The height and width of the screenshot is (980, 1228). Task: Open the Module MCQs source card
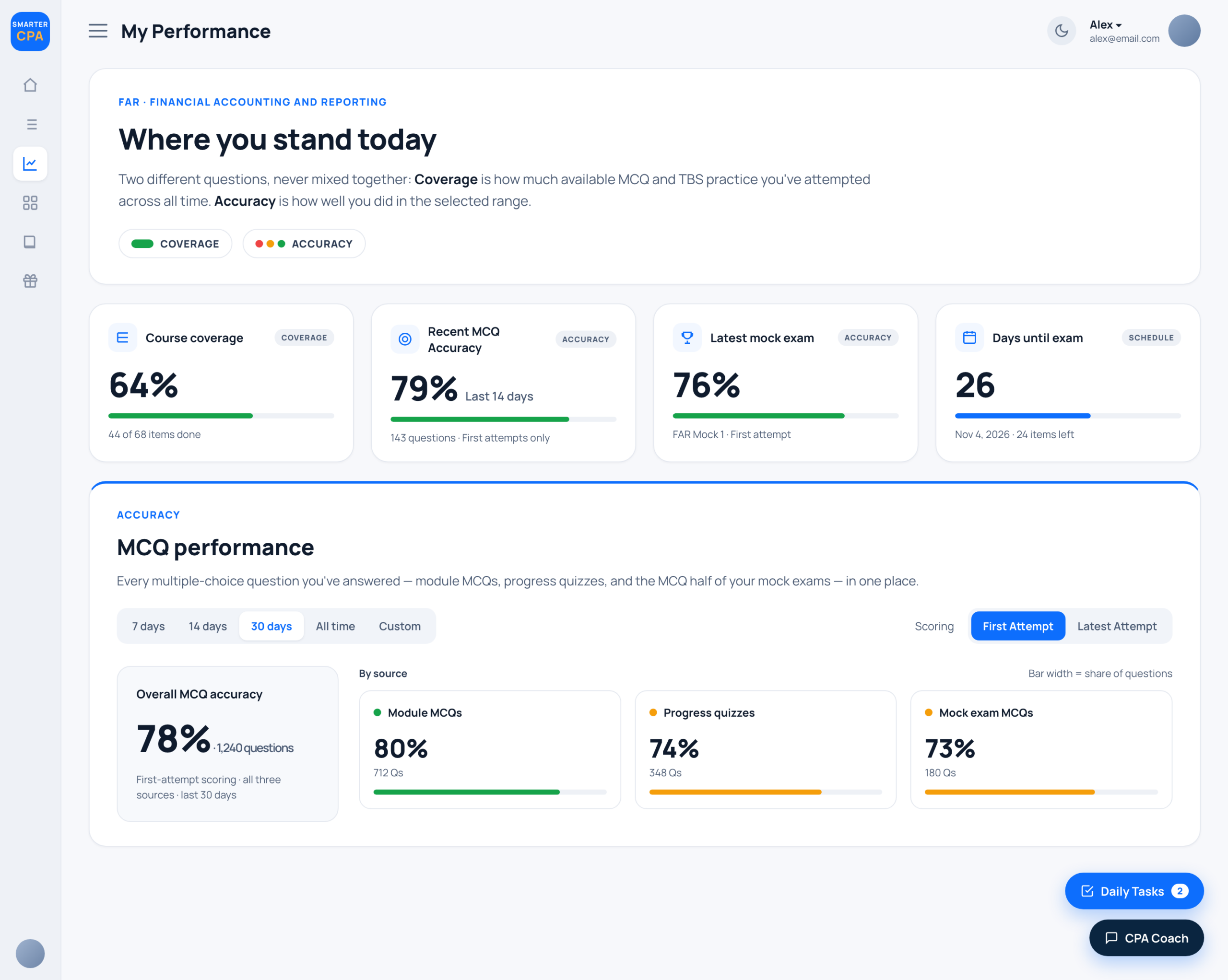[x=490, y=749]
